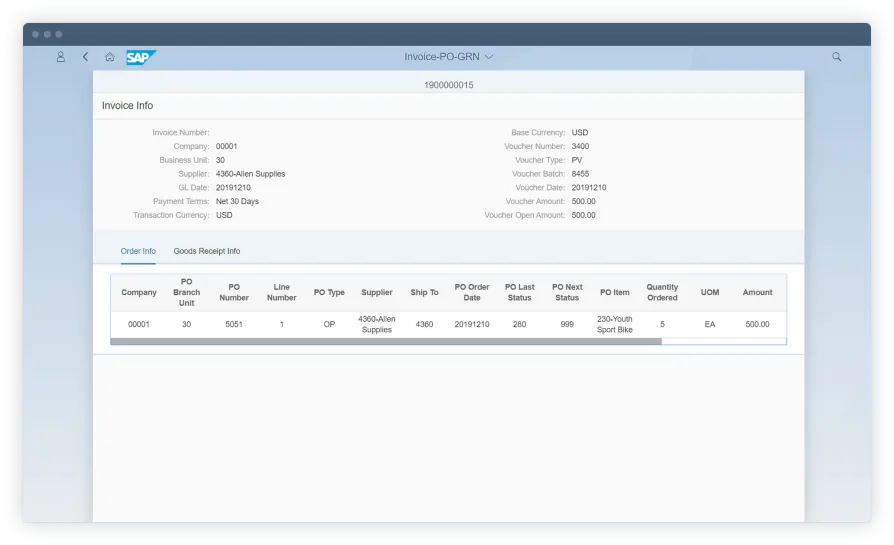
Task: Click the Amount column header
Action: coord(757,292)
